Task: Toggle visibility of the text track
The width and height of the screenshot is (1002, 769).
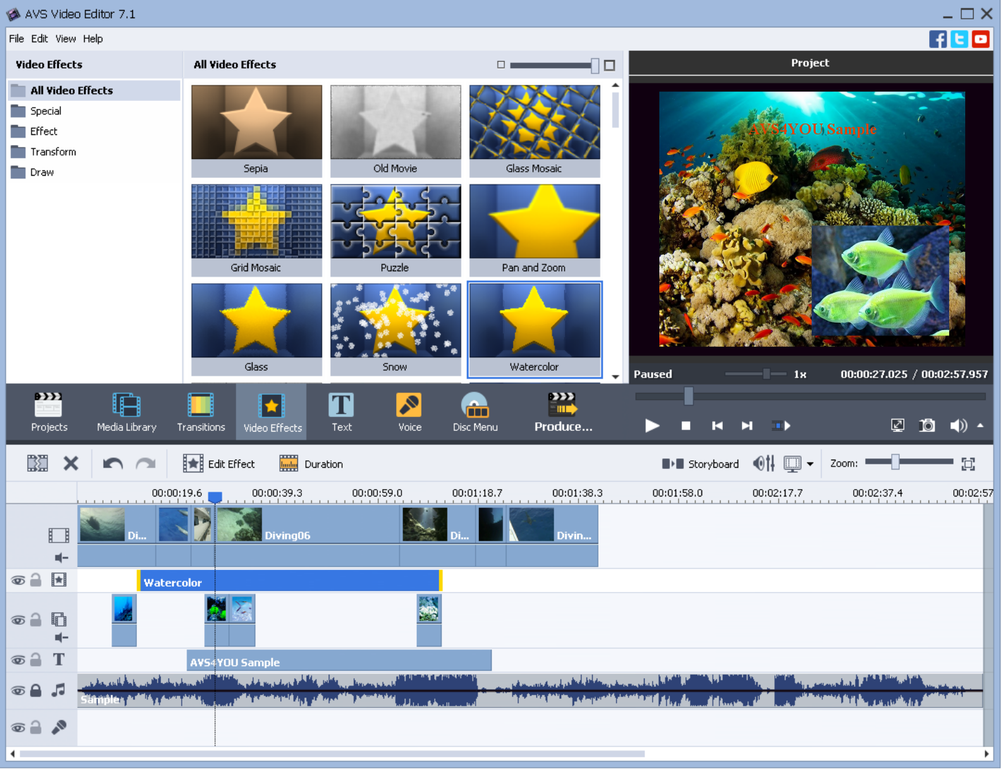Action: click(x=18, y=660)
